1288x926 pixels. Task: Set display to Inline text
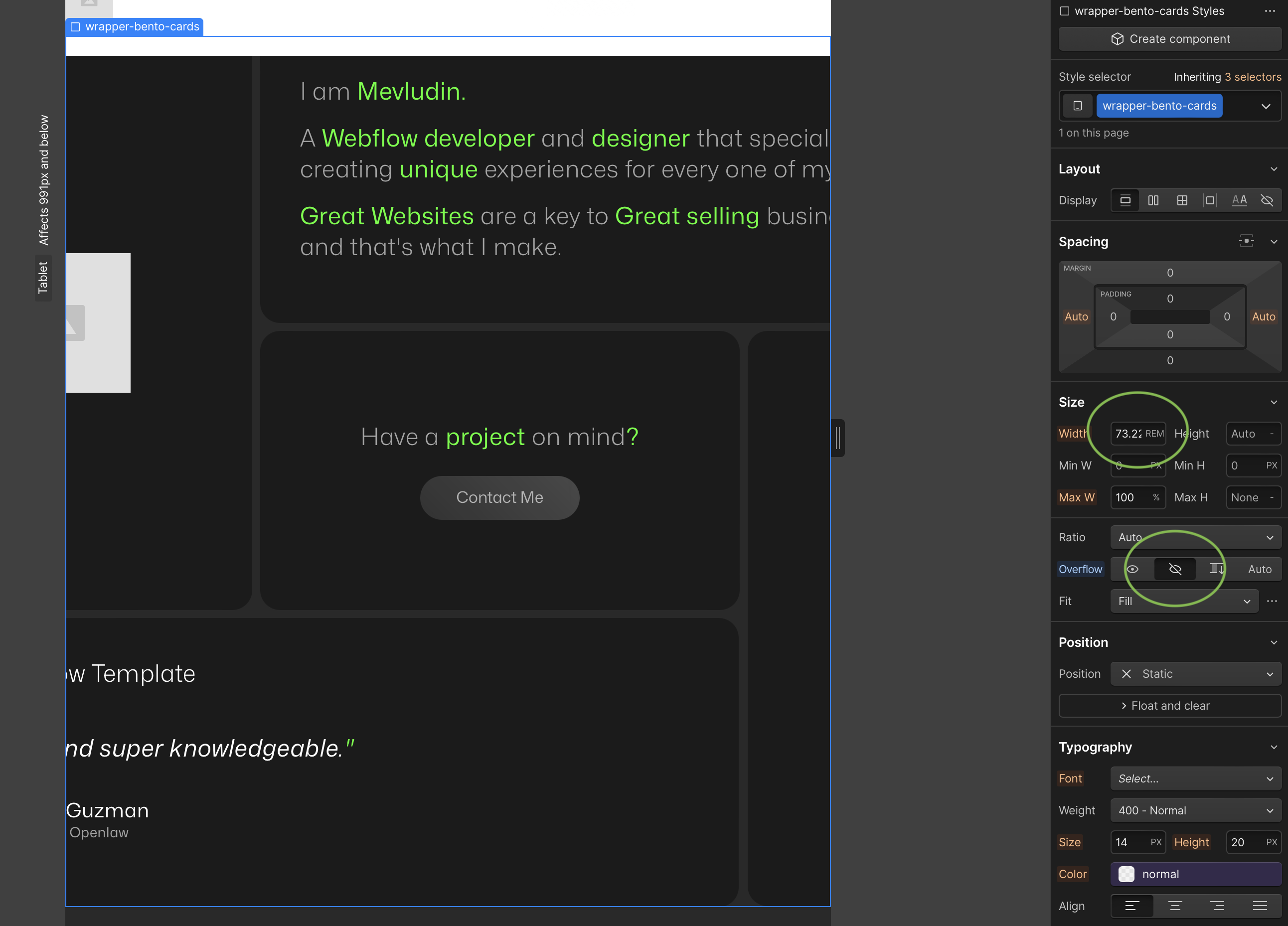1239,200
